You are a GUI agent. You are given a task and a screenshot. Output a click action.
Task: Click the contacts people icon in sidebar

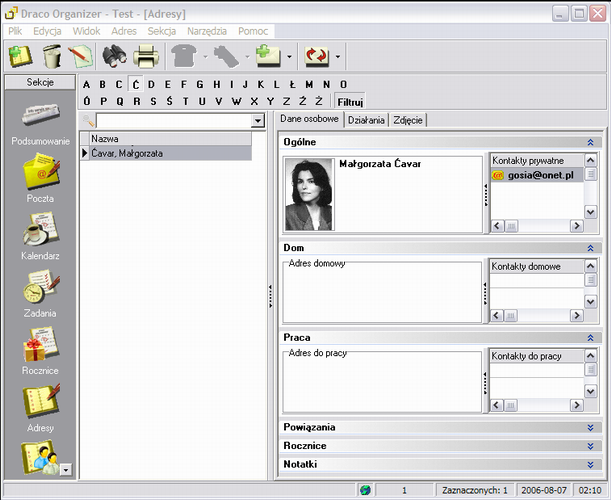(40, 458)
